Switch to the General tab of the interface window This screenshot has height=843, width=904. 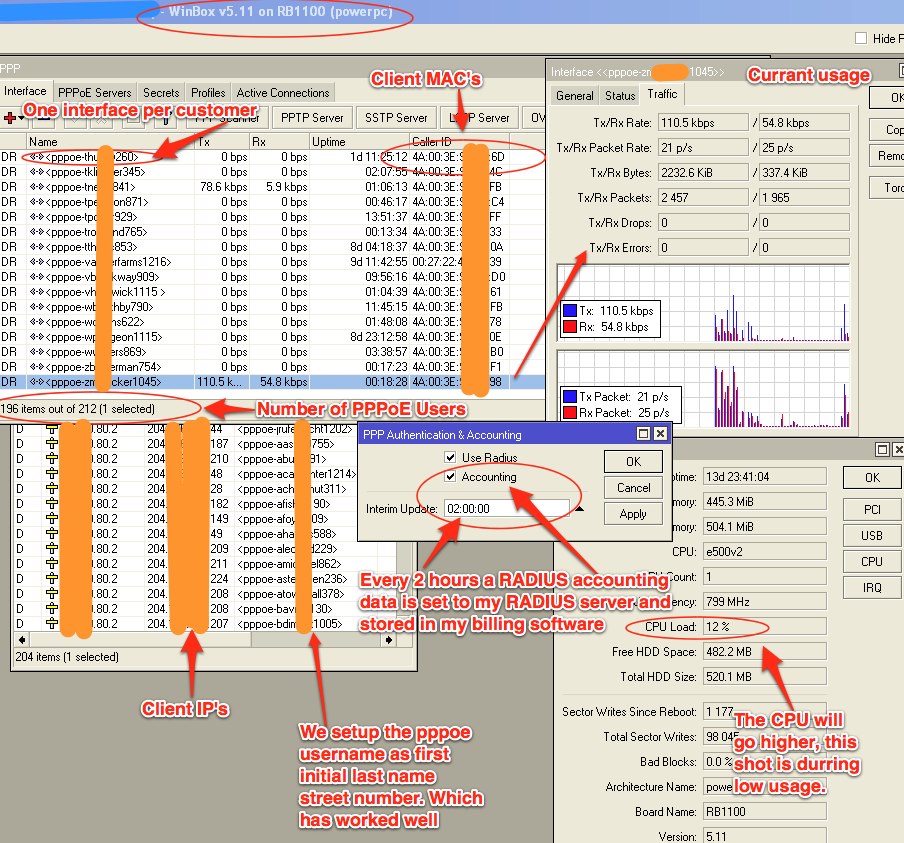coord(574,96)
